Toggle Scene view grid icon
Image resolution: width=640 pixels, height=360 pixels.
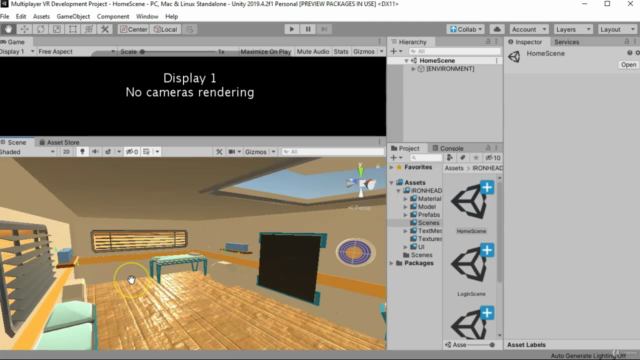click(x=147, y=152)
